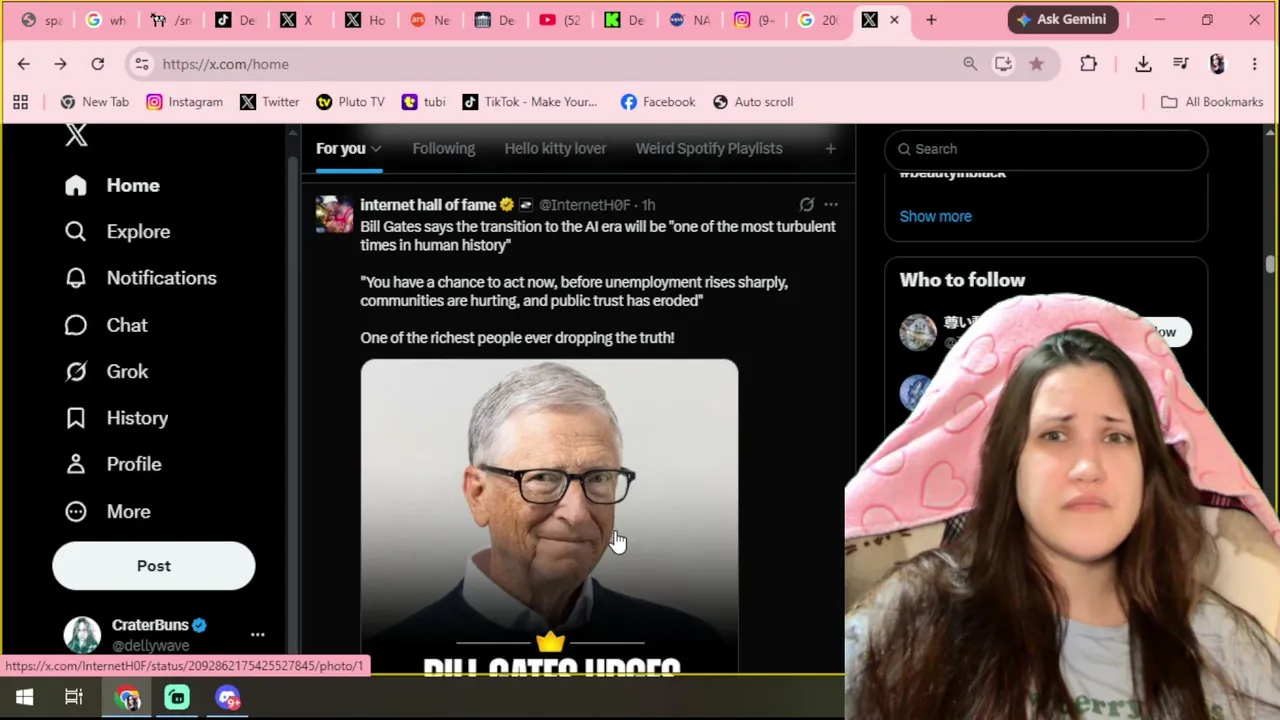Click the gold verified badge on the post
This screenshot has width=1280, height=720.
click(507, 205)
